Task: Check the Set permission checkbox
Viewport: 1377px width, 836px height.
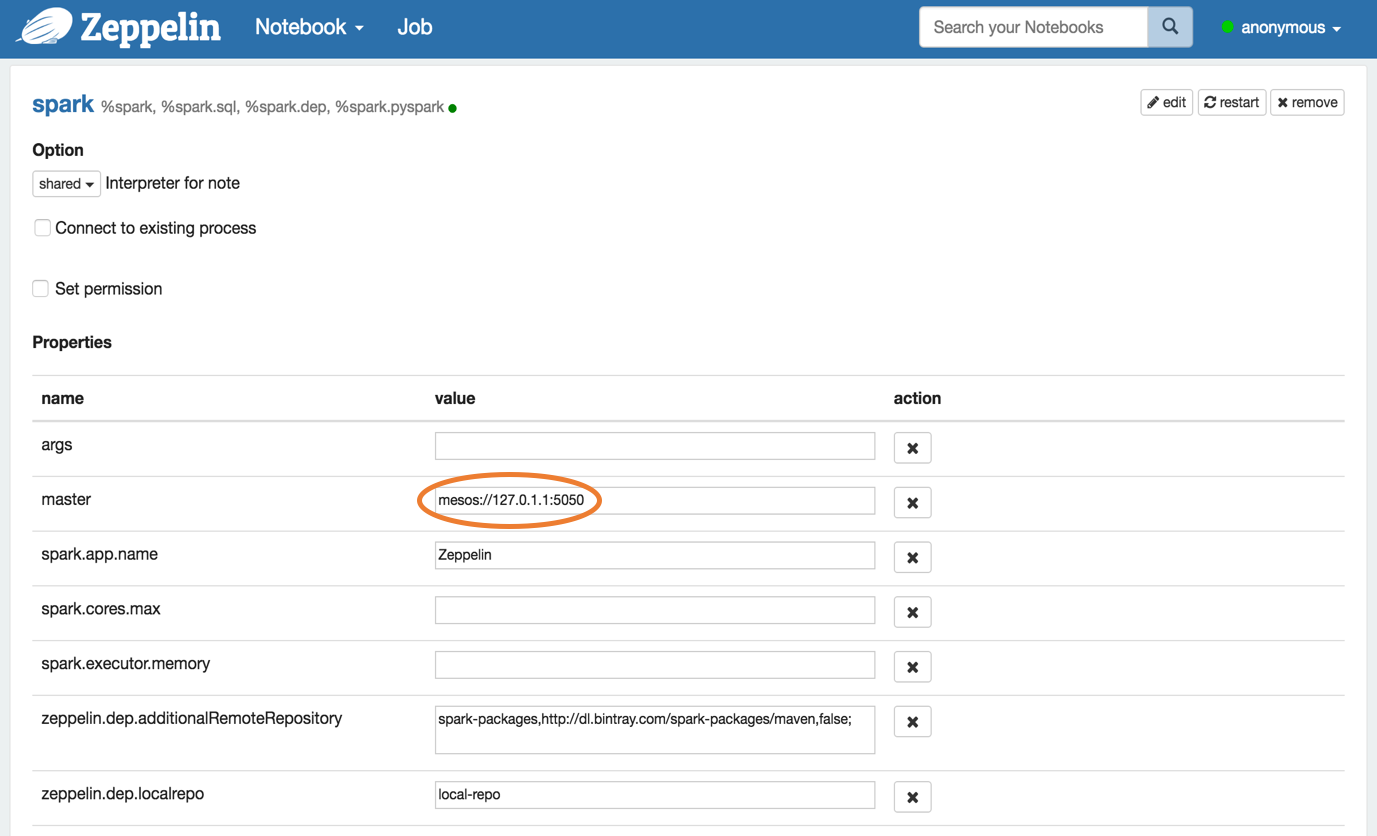Action: pos(41,289)
